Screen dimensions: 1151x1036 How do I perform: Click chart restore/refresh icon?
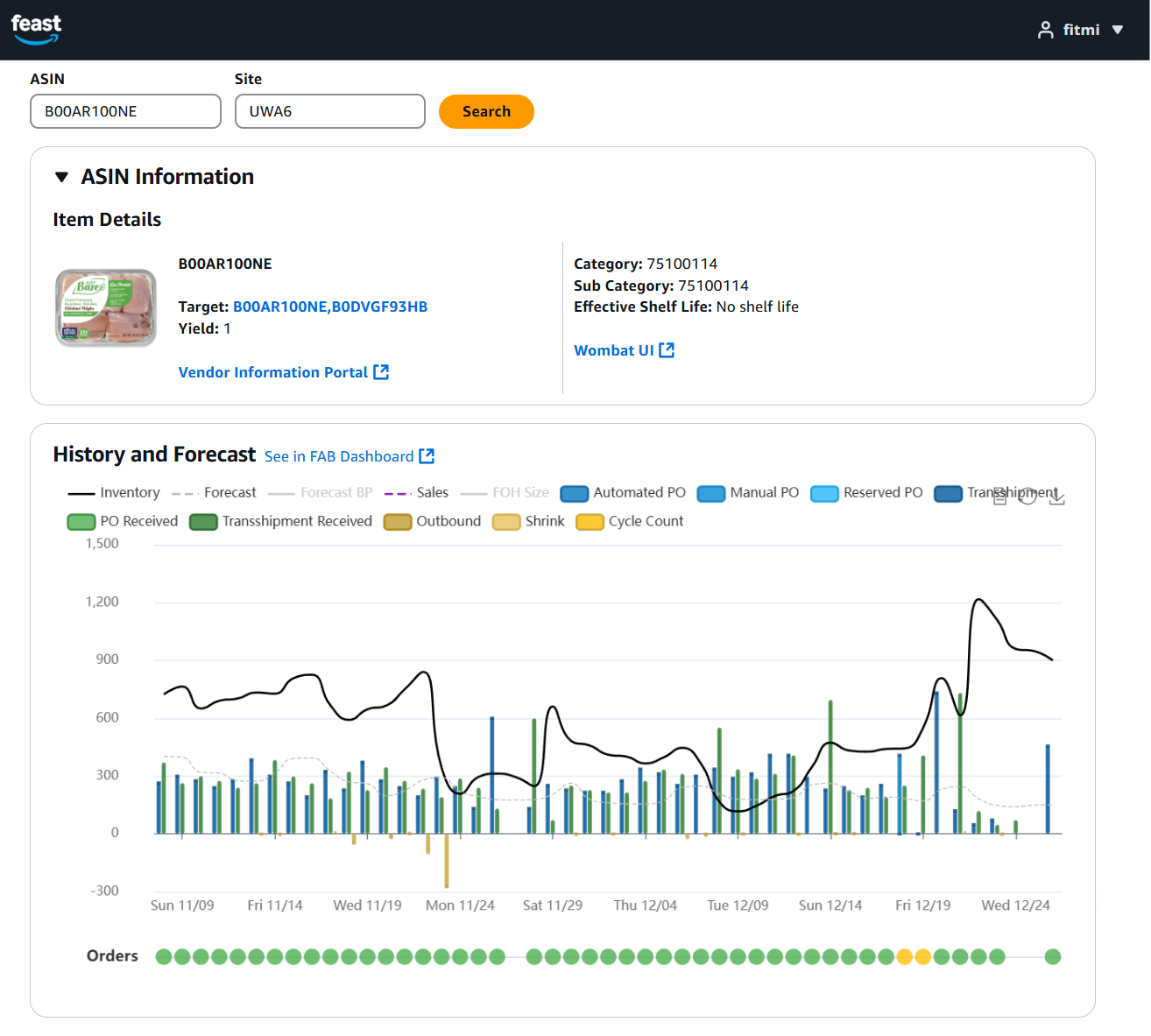[x=1028, y=497]
